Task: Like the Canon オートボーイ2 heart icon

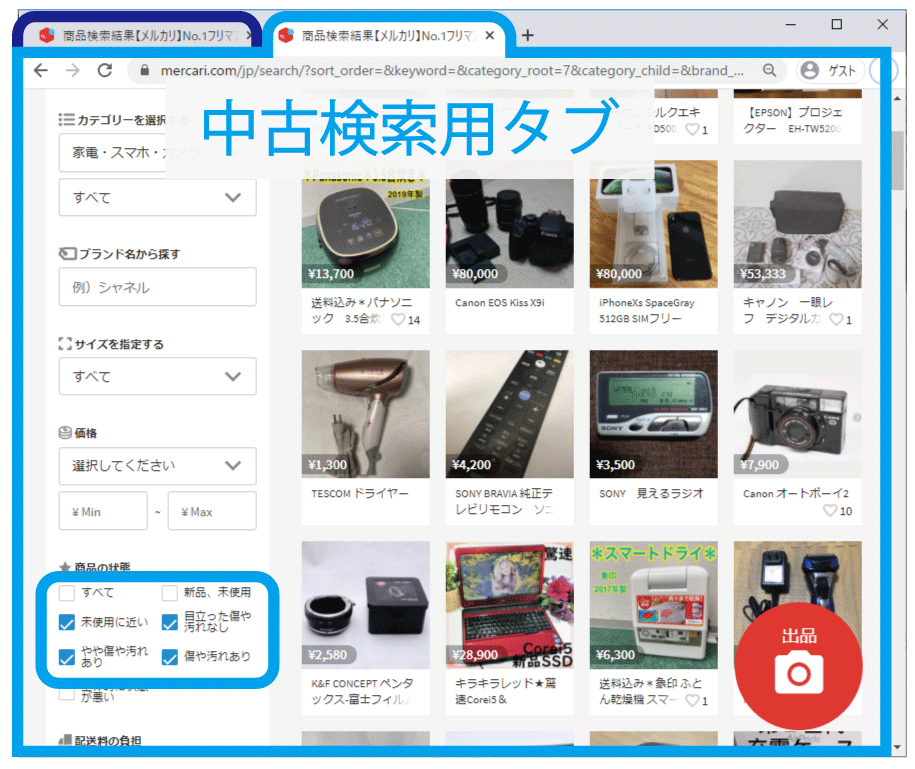Action: pyautogui.click(x=829, y=511)
